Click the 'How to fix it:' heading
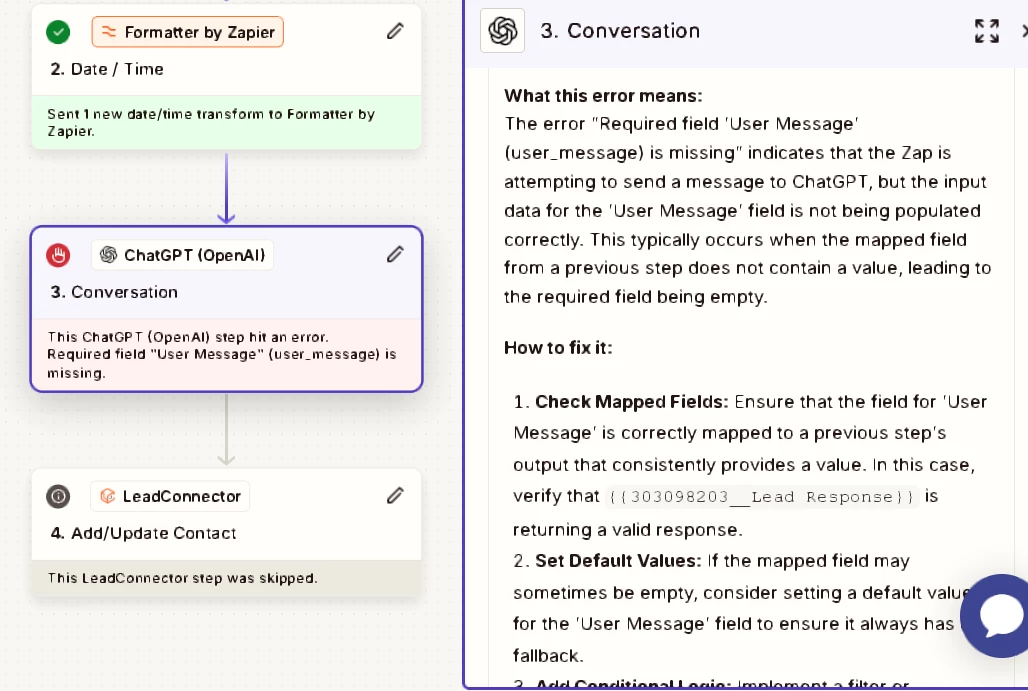 tap(558, 347)
